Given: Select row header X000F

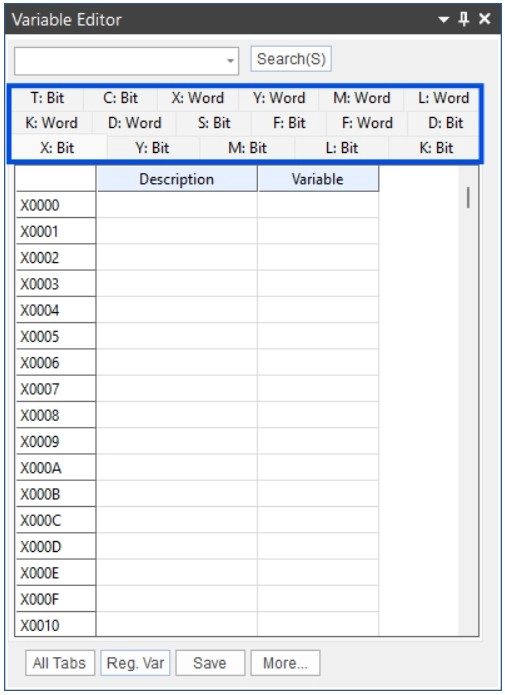Looking at the screenshot, I should coord(56,599).
